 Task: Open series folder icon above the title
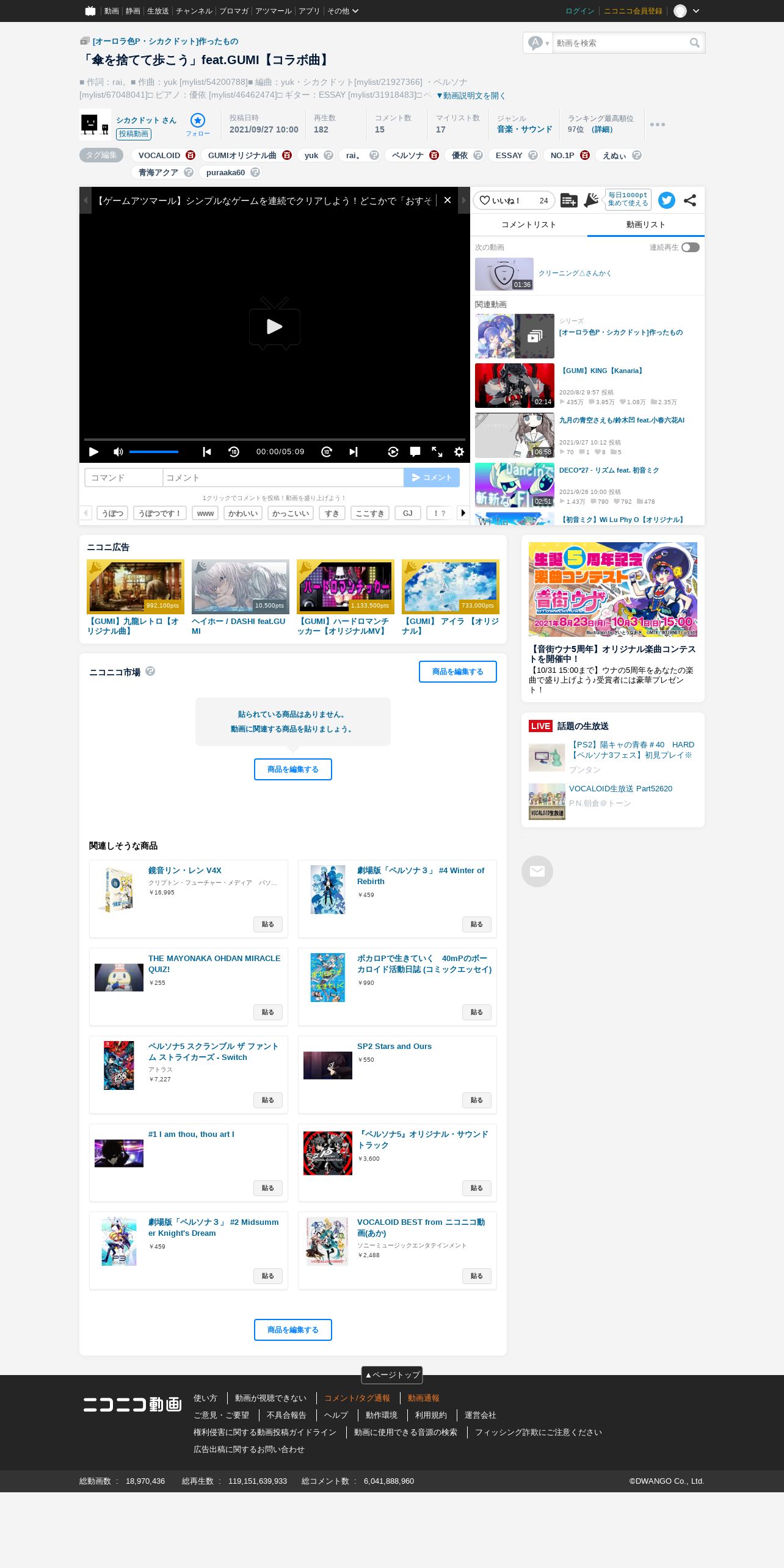point(85,41)
